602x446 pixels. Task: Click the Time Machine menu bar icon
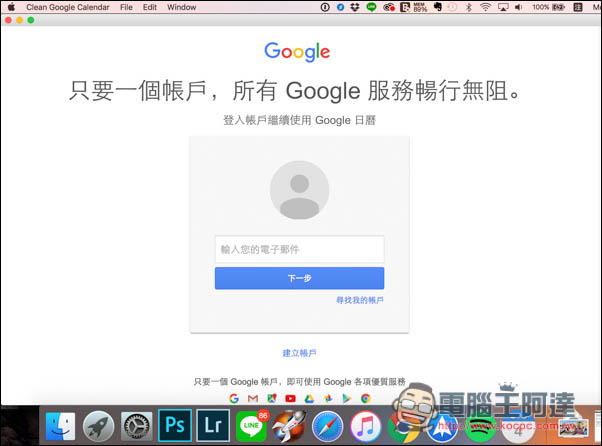(x=452, y=7)
